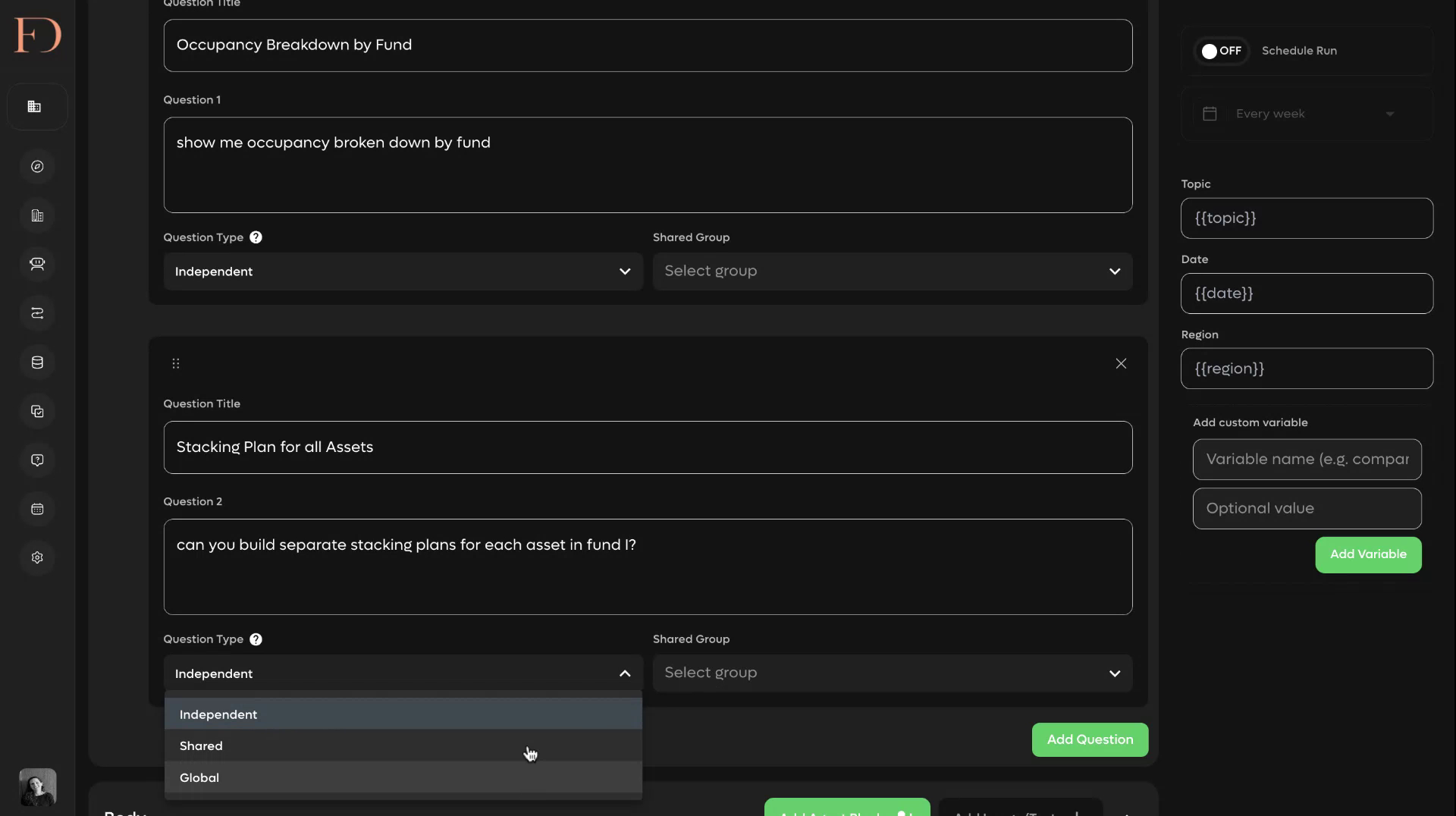Click the Question Type help icon for Question 2
Viewport: 1456px width, 816px height.
coord(256,639)
